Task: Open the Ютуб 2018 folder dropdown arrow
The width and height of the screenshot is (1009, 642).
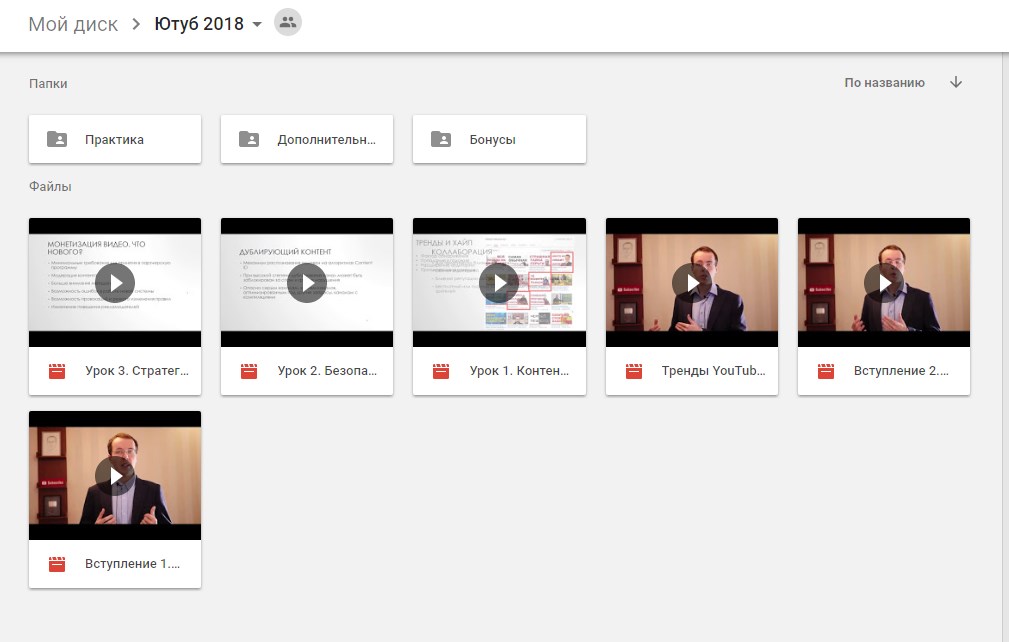Action: [258, 25]
